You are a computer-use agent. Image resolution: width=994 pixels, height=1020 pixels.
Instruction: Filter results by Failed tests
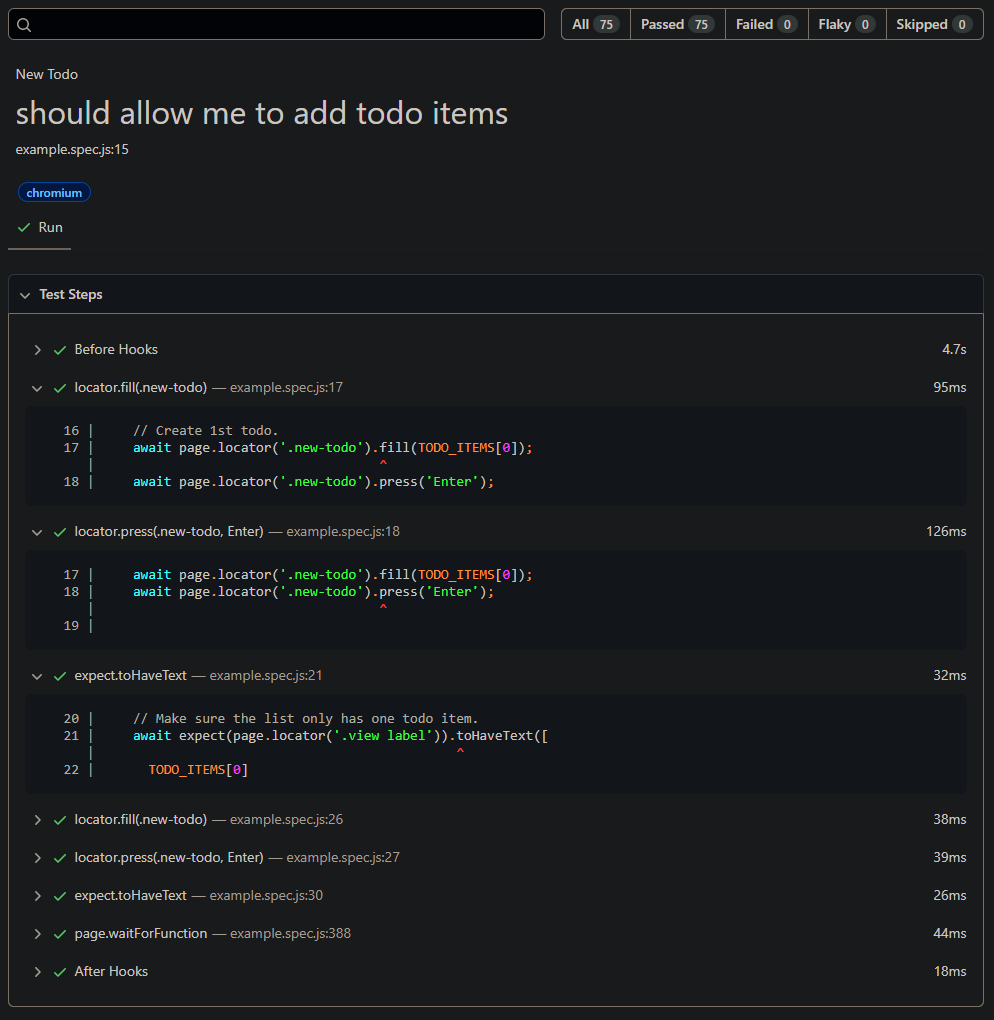[x=766, y=25]
